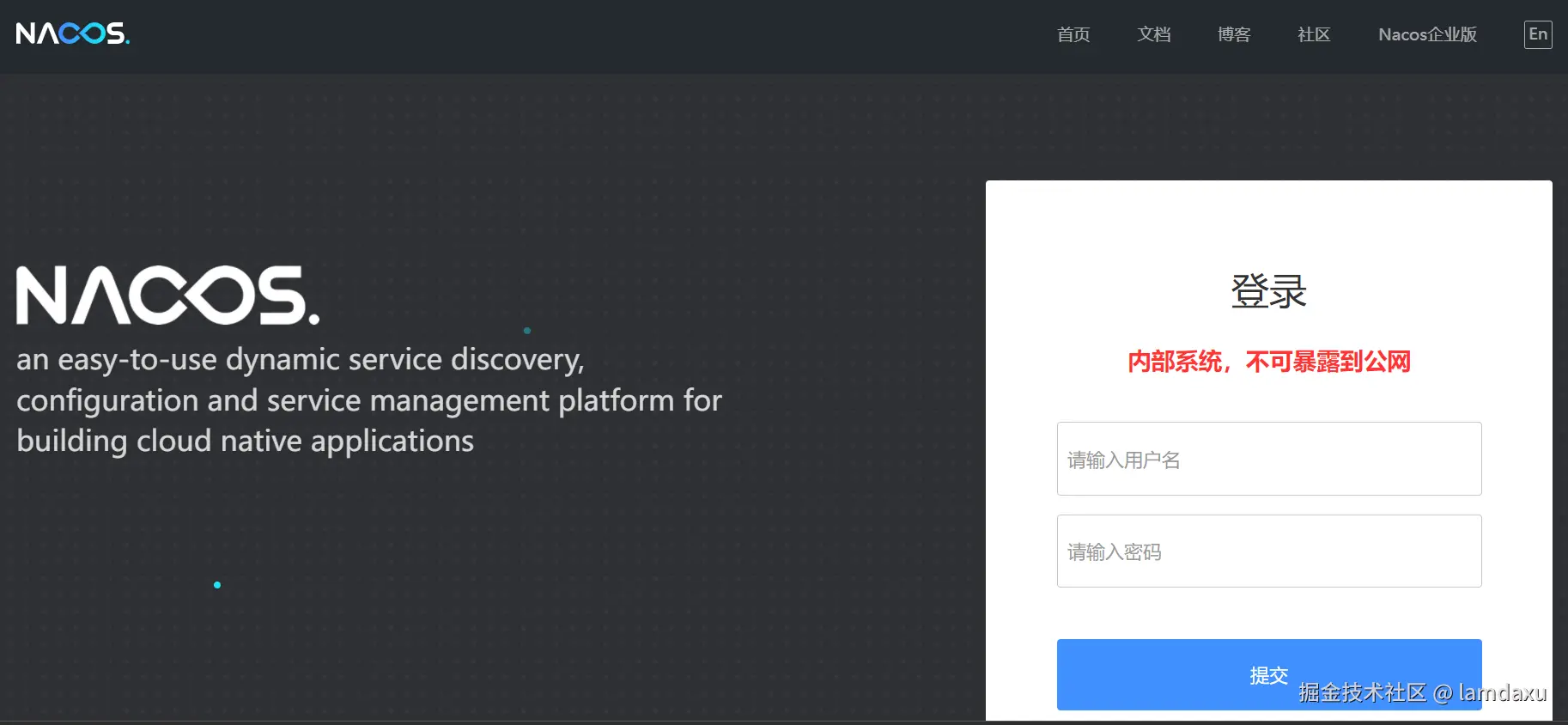Click the period dot of the banner logo
1568x725 pixels.
(313, 319)
